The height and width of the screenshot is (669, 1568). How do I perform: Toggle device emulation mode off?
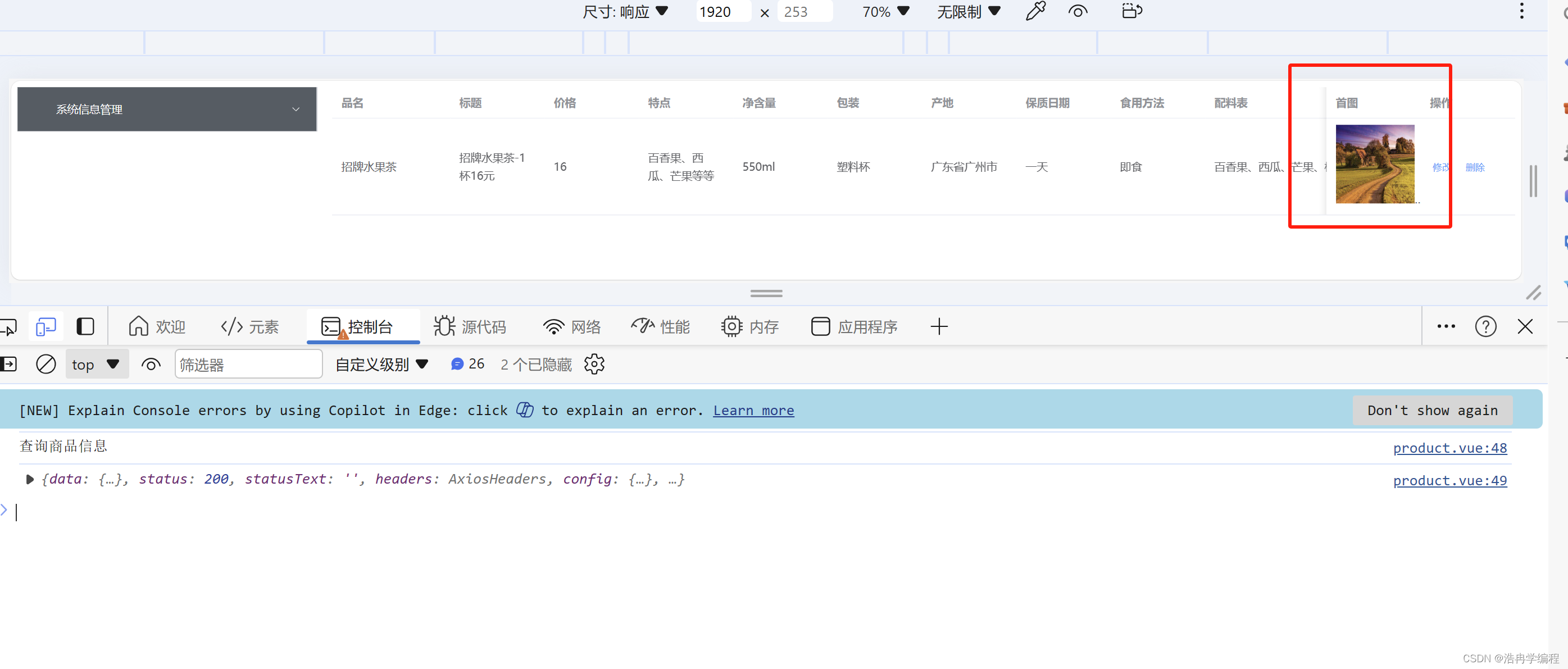pyautogui.click(x=46, y=326)
